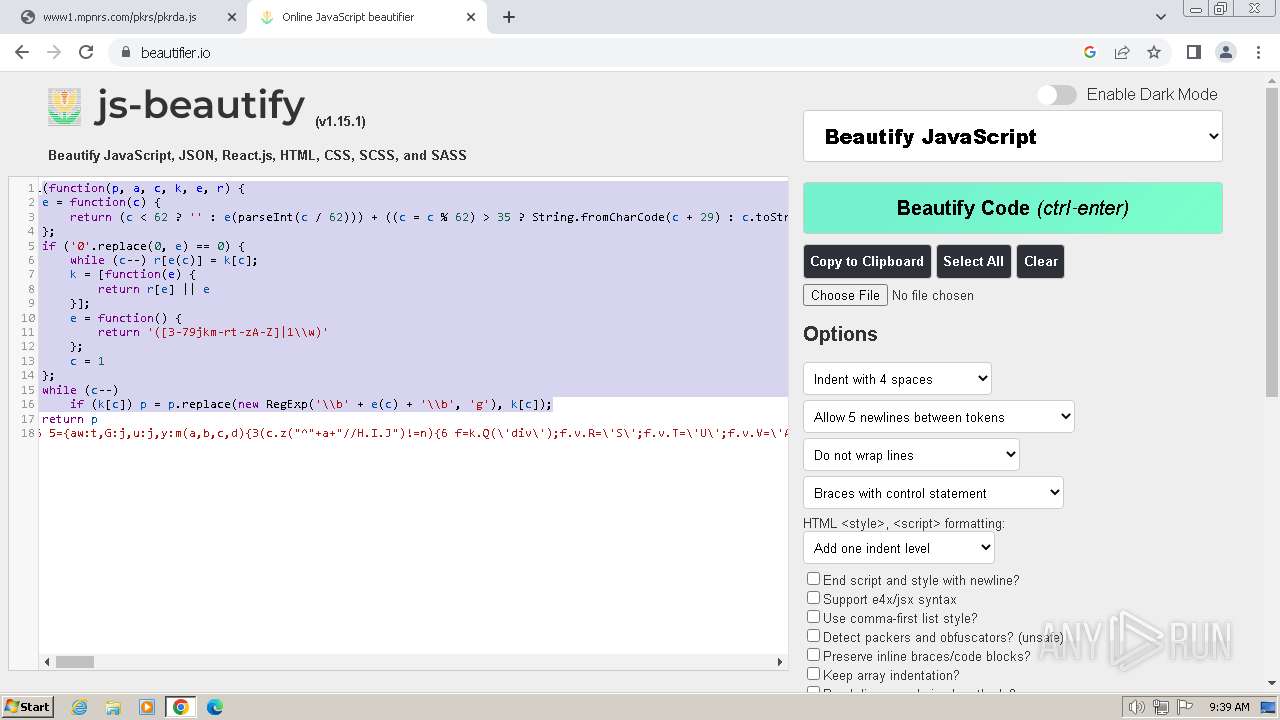
Task: Toggle Enable Dark Mode switch
Action: 1056,94
